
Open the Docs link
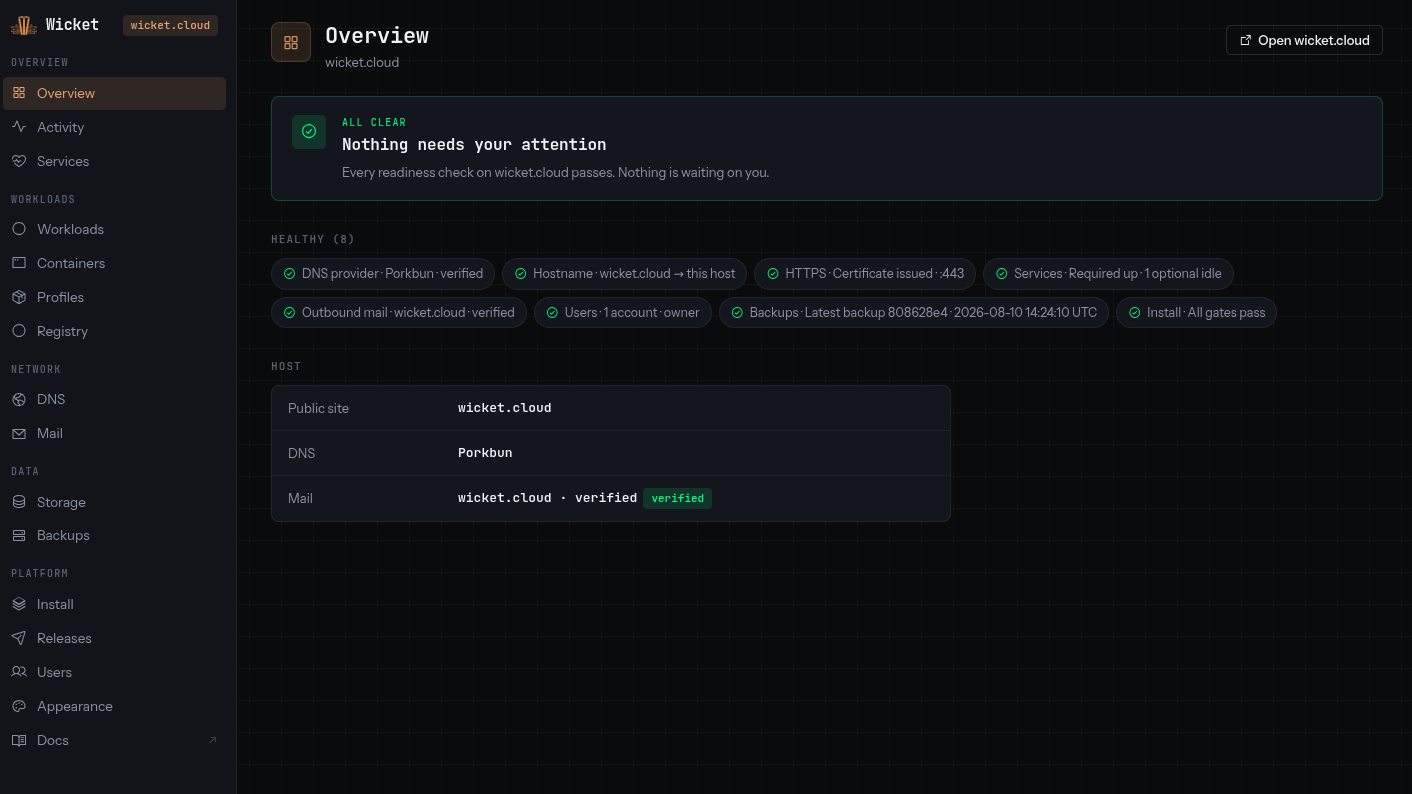click(114, 740)
